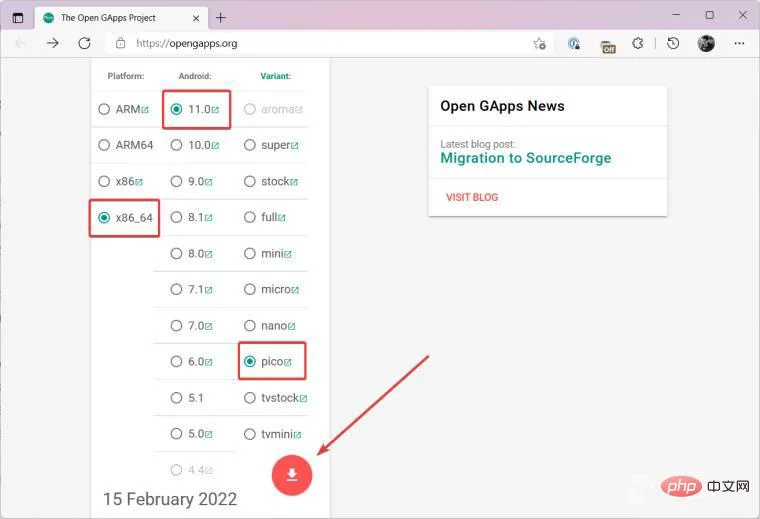Open info link icon beside mini
The width and height of the screenshot is (760, 519).
(x=288, y=254)
